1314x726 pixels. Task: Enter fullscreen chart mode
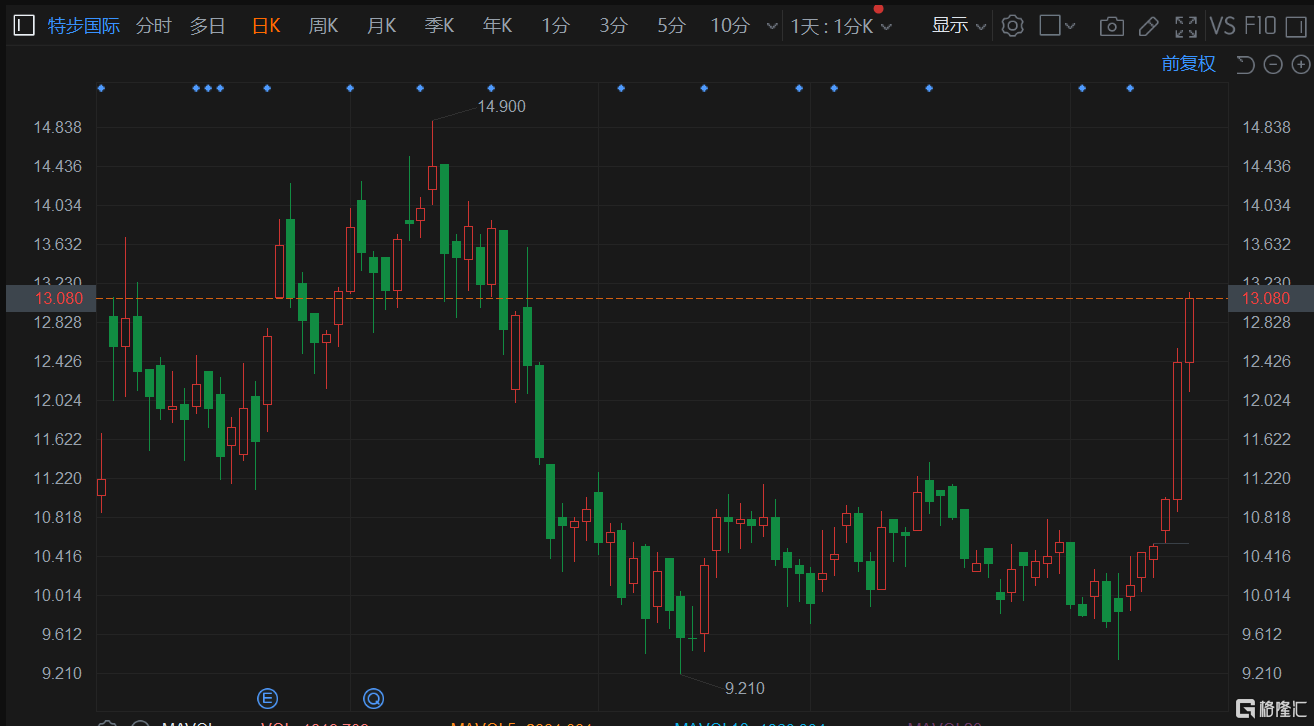point(1186,26)
